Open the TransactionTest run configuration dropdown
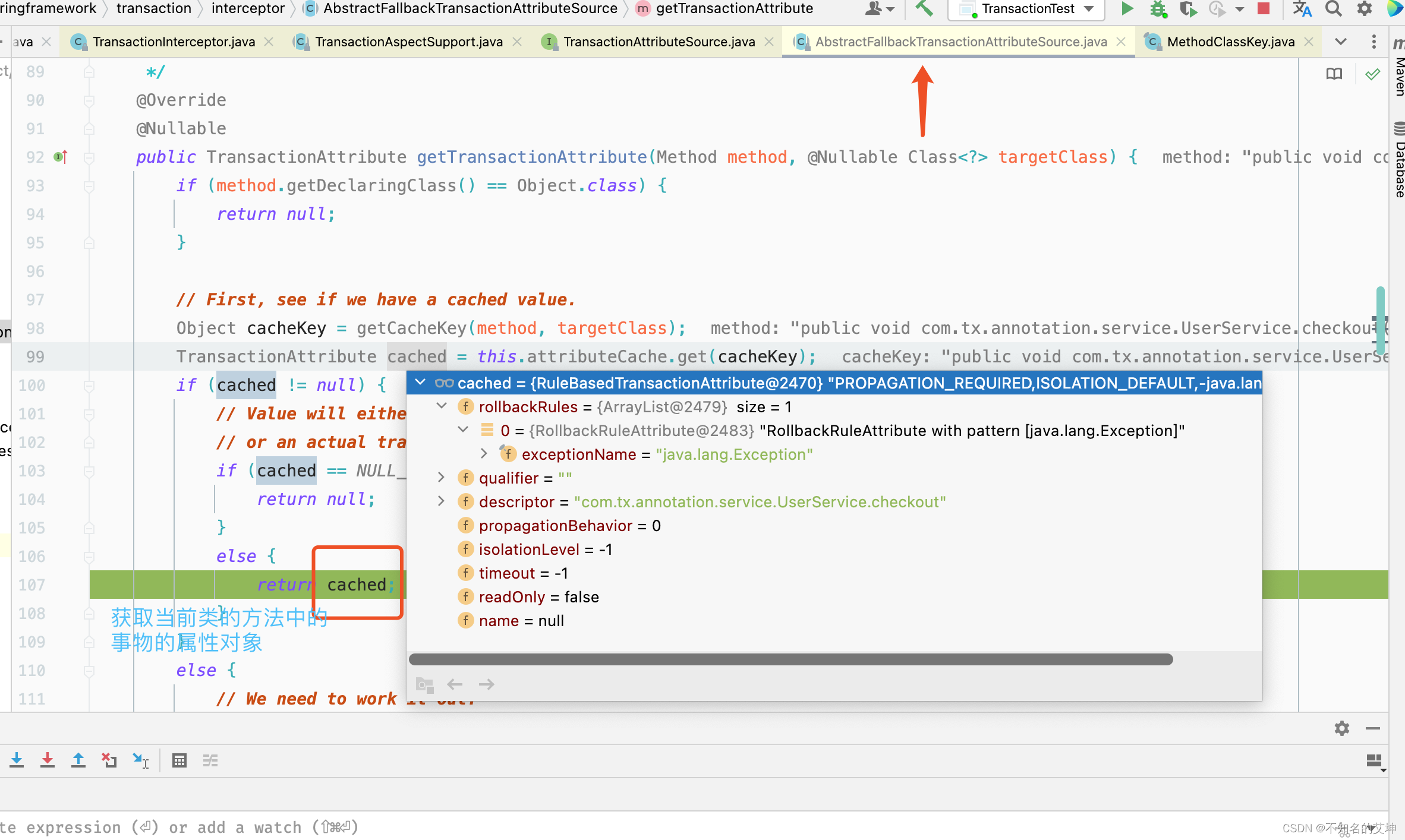Image resolution: width=1405 pixels, height=840 pixels. pyautogui.click(x=1026, y=9)
